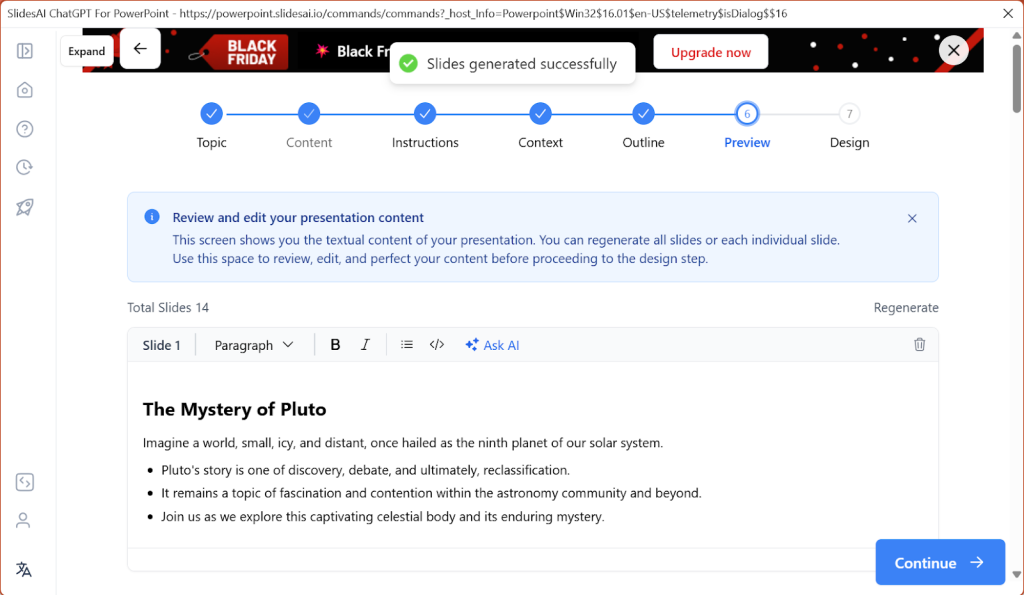Launch Ask AI for Slide 1

coord(492,344)
